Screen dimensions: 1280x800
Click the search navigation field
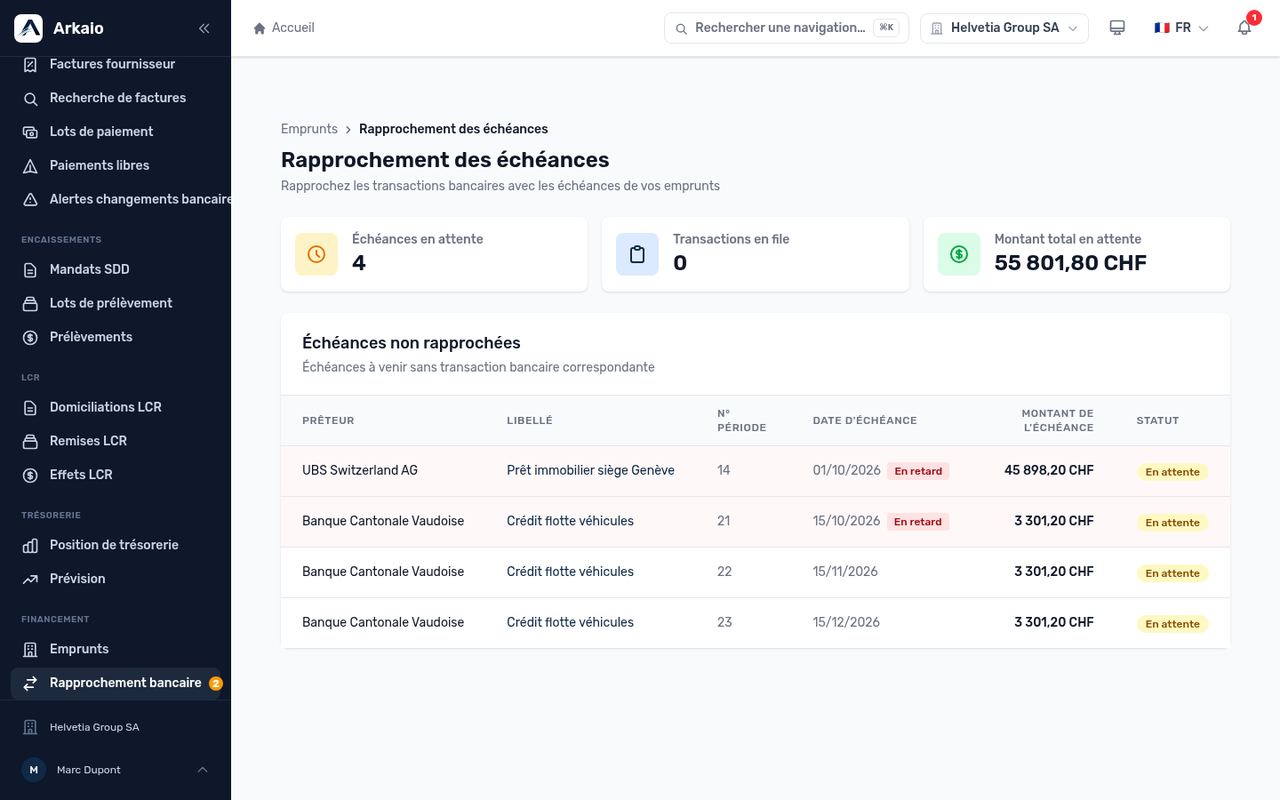click(785, 28)
